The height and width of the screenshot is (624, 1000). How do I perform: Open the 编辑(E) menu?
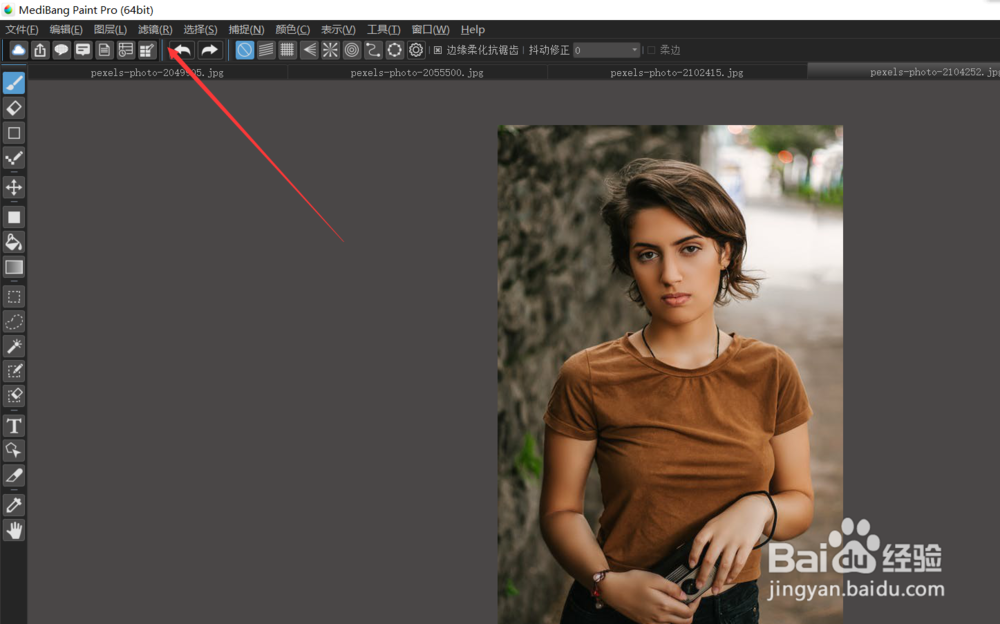click(66, 29)
